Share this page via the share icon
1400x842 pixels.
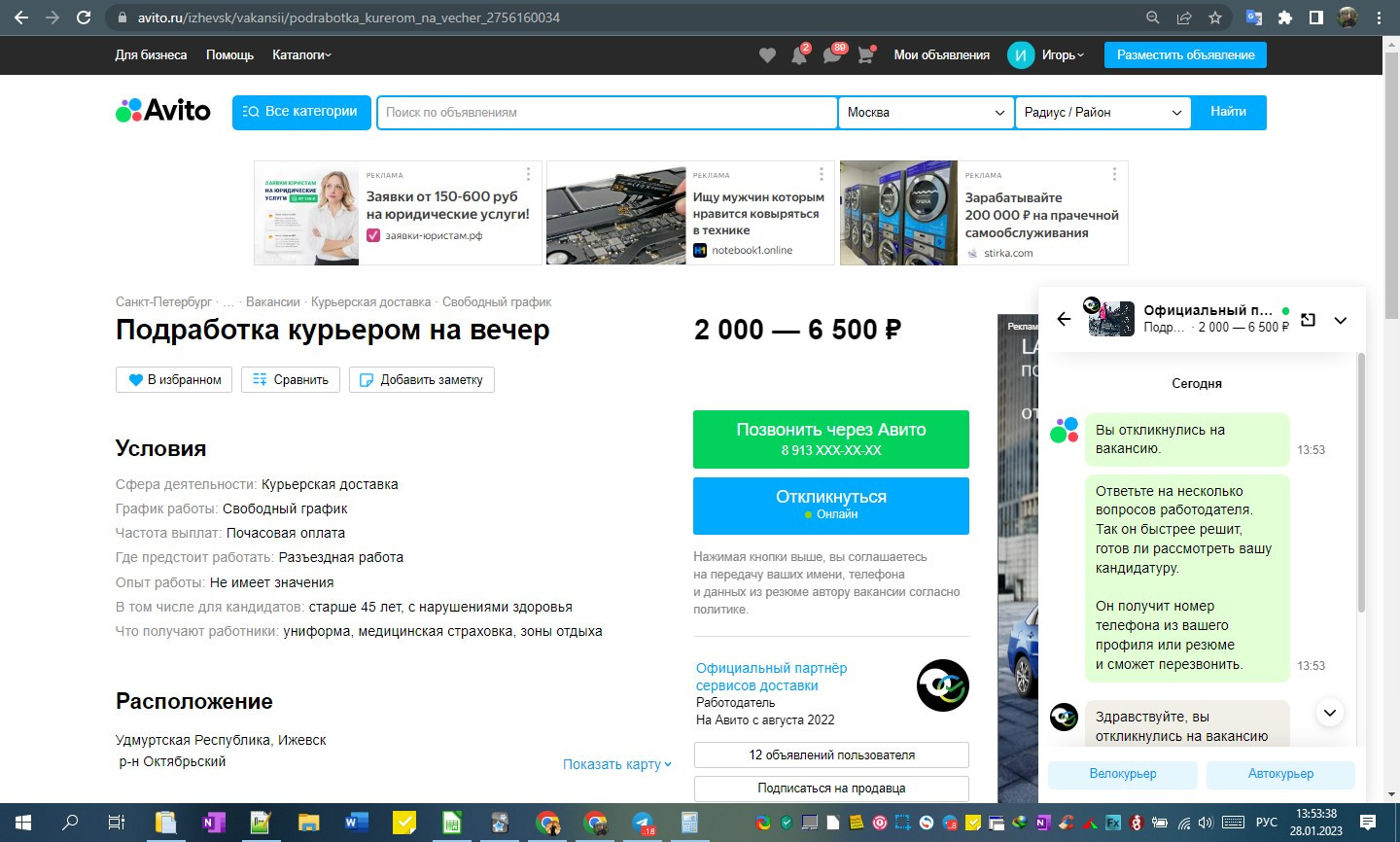(1184, 18)
